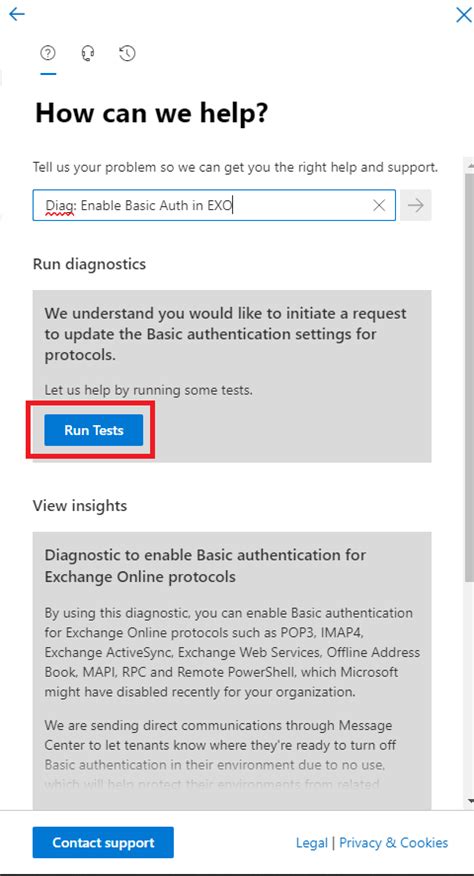Go back using the left arrow icon
The image size is (474, 876).
pos(17,14)
